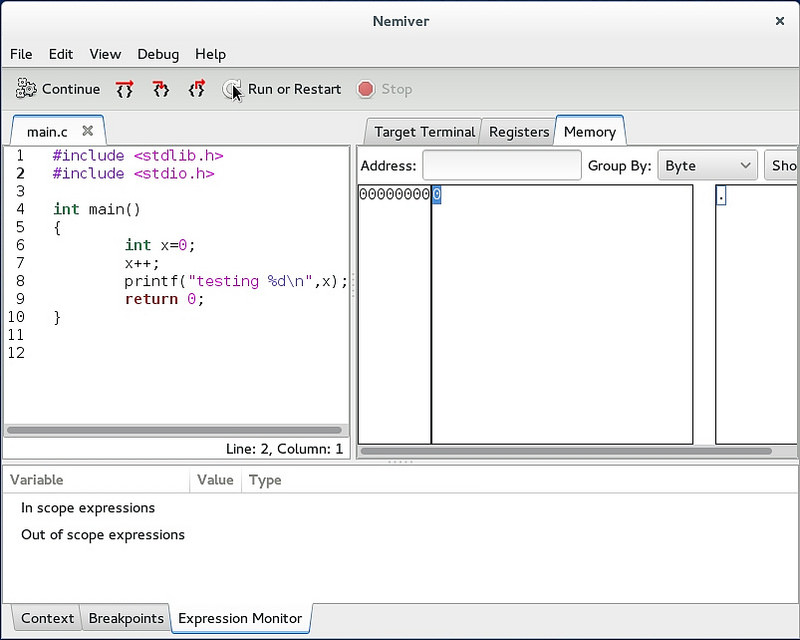Image resolution: width=800 pixels, height=640 pixels.
Task: Switch to the Registers tab
Action: [x=519, y=132]
